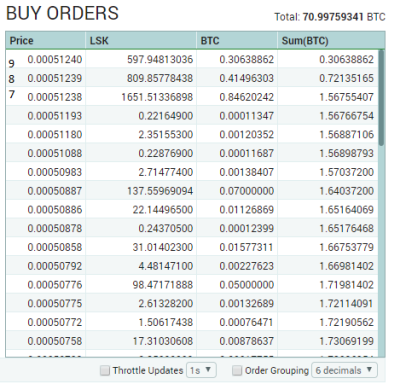The width and height of the screenshot is (400, 390).
Task: Click the total 70.99759341 BTC label
Action: (x=330, y=17)
